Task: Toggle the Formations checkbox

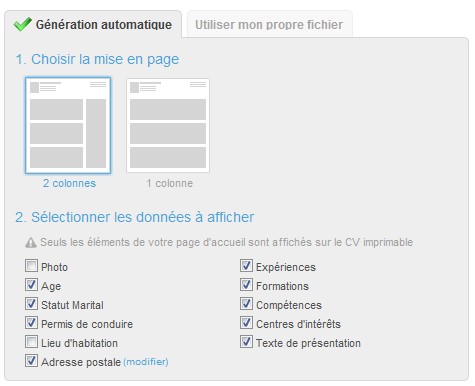Action: tap(246, 285)
